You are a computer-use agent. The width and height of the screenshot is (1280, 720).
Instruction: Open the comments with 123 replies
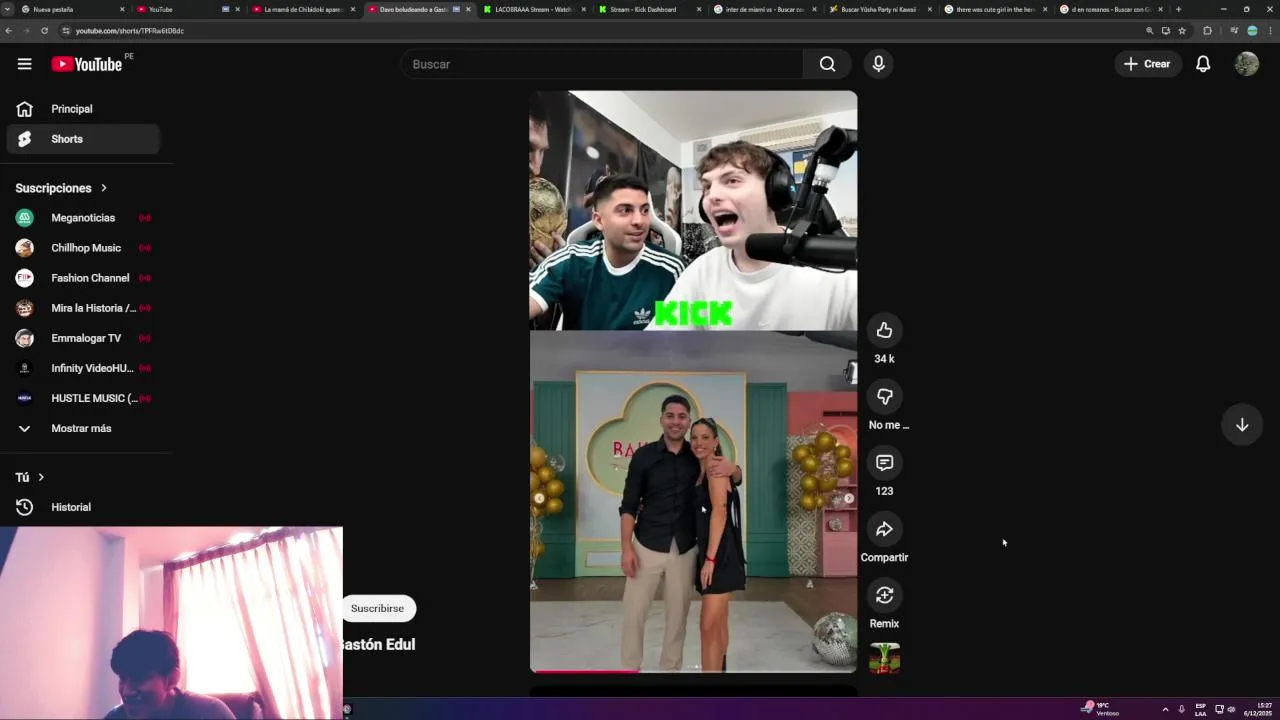click(x=884, y=462)
